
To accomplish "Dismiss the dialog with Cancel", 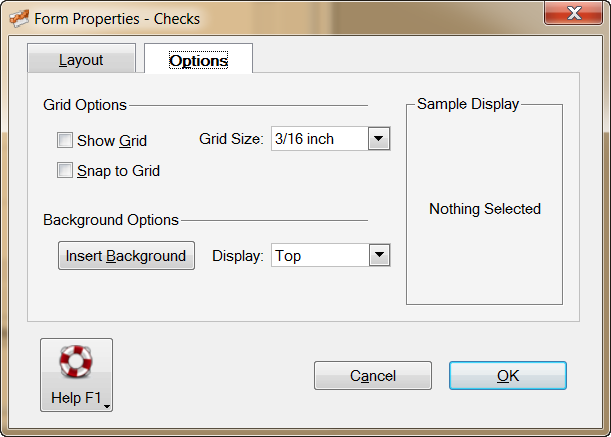I will coord(372,376).
